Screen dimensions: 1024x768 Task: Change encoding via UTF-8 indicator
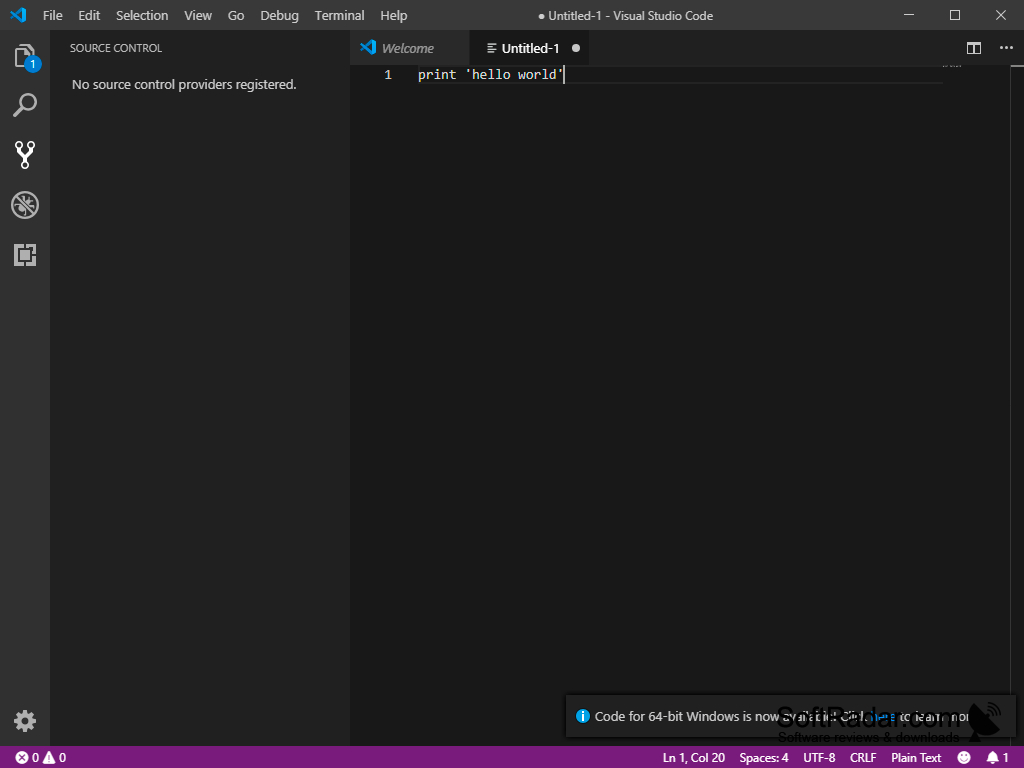point(819,758)
